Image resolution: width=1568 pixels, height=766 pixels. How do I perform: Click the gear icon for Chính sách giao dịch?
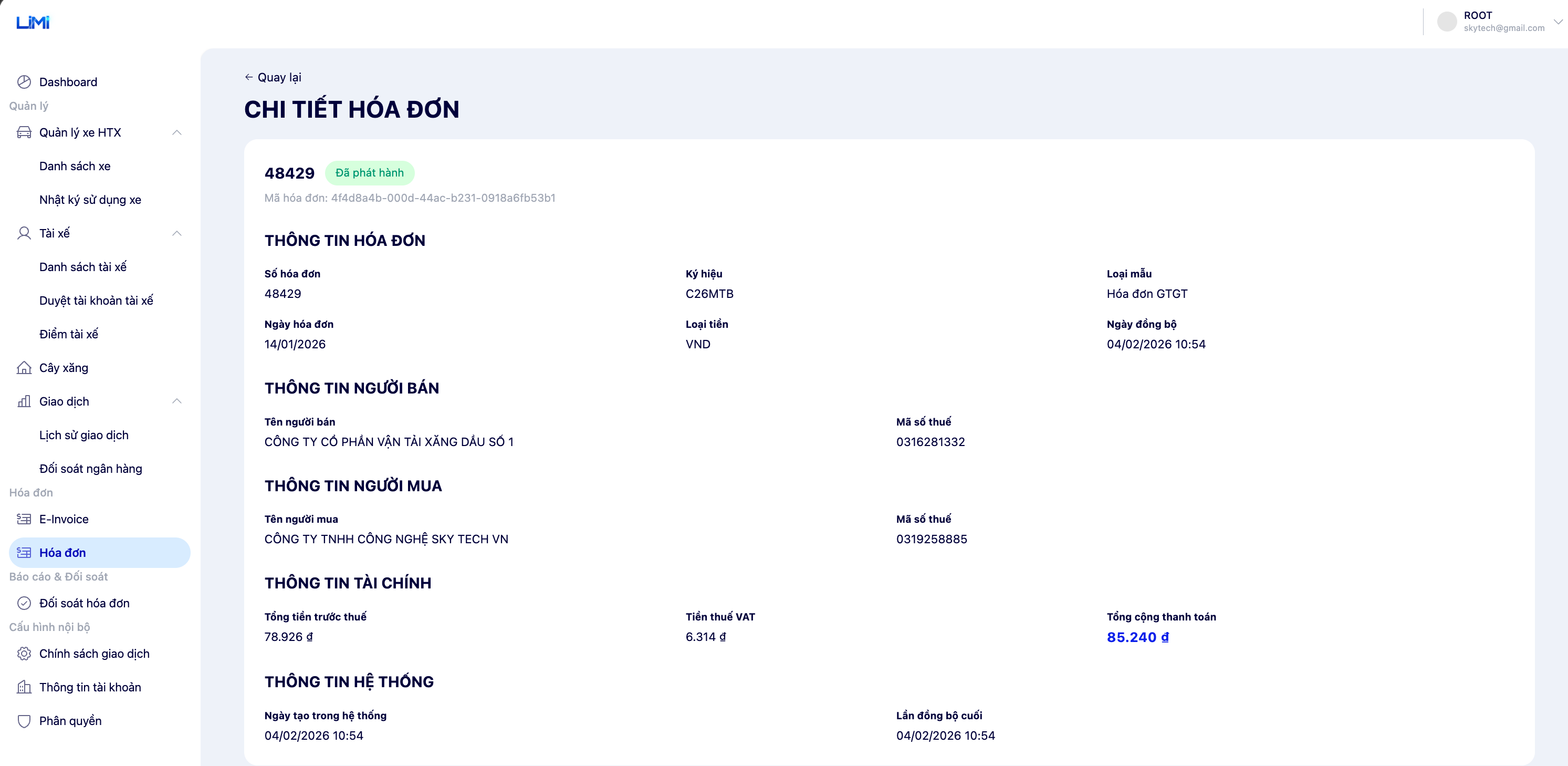click(24, 654)
